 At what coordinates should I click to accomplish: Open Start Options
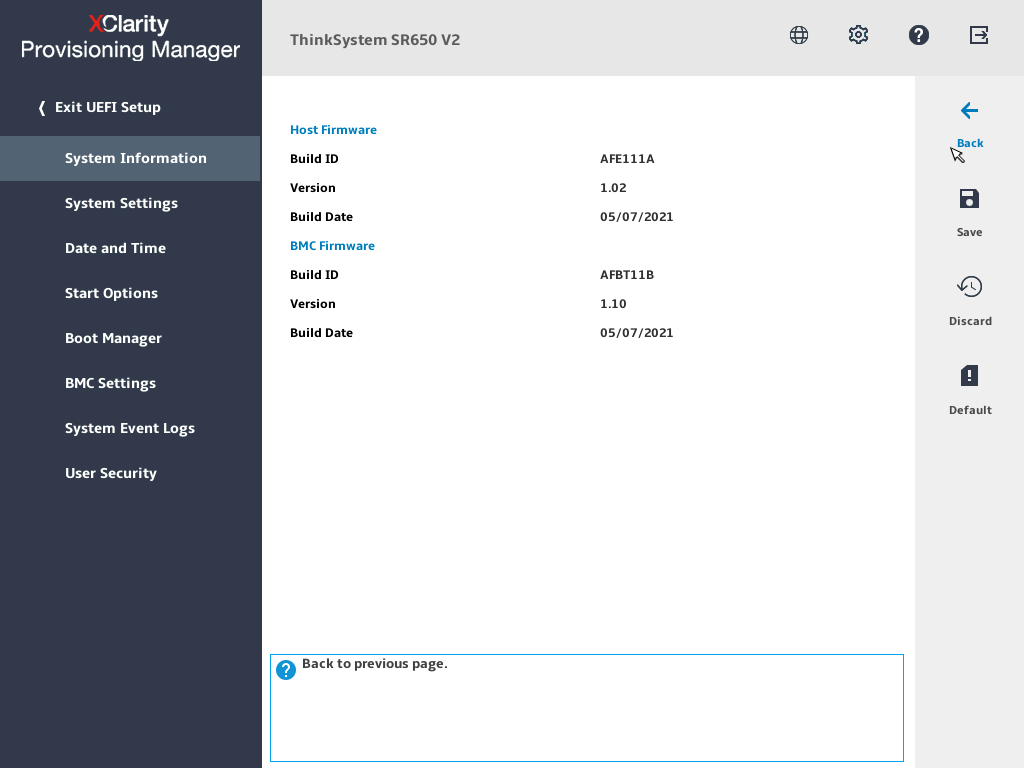coord(112,293)
